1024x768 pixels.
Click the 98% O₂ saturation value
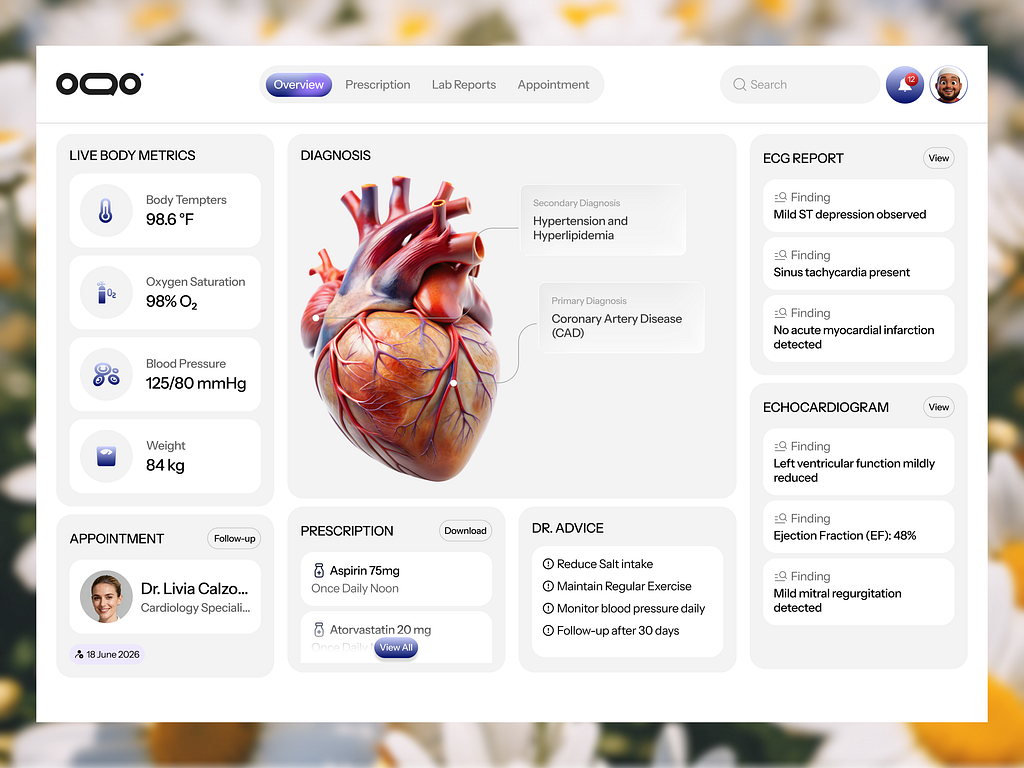pos(171,302)
